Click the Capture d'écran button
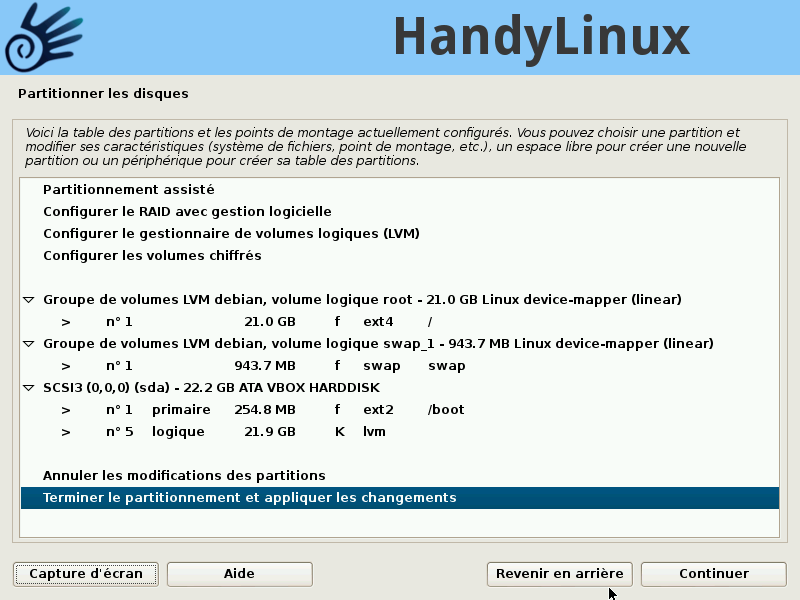 click(x=86, y=574)
